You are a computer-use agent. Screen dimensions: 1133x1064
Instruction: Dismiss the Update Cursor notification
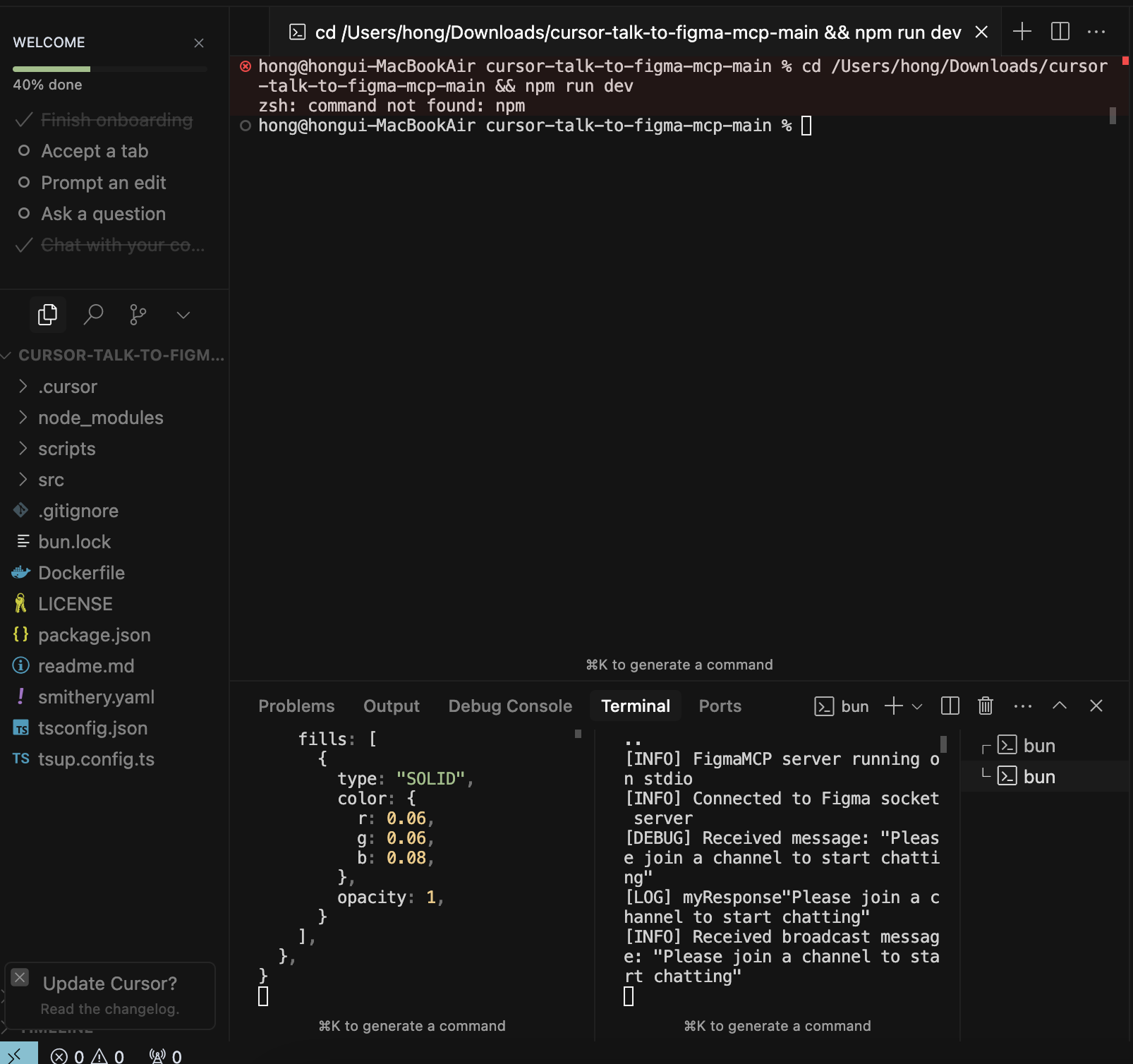(x=20, y=977)
